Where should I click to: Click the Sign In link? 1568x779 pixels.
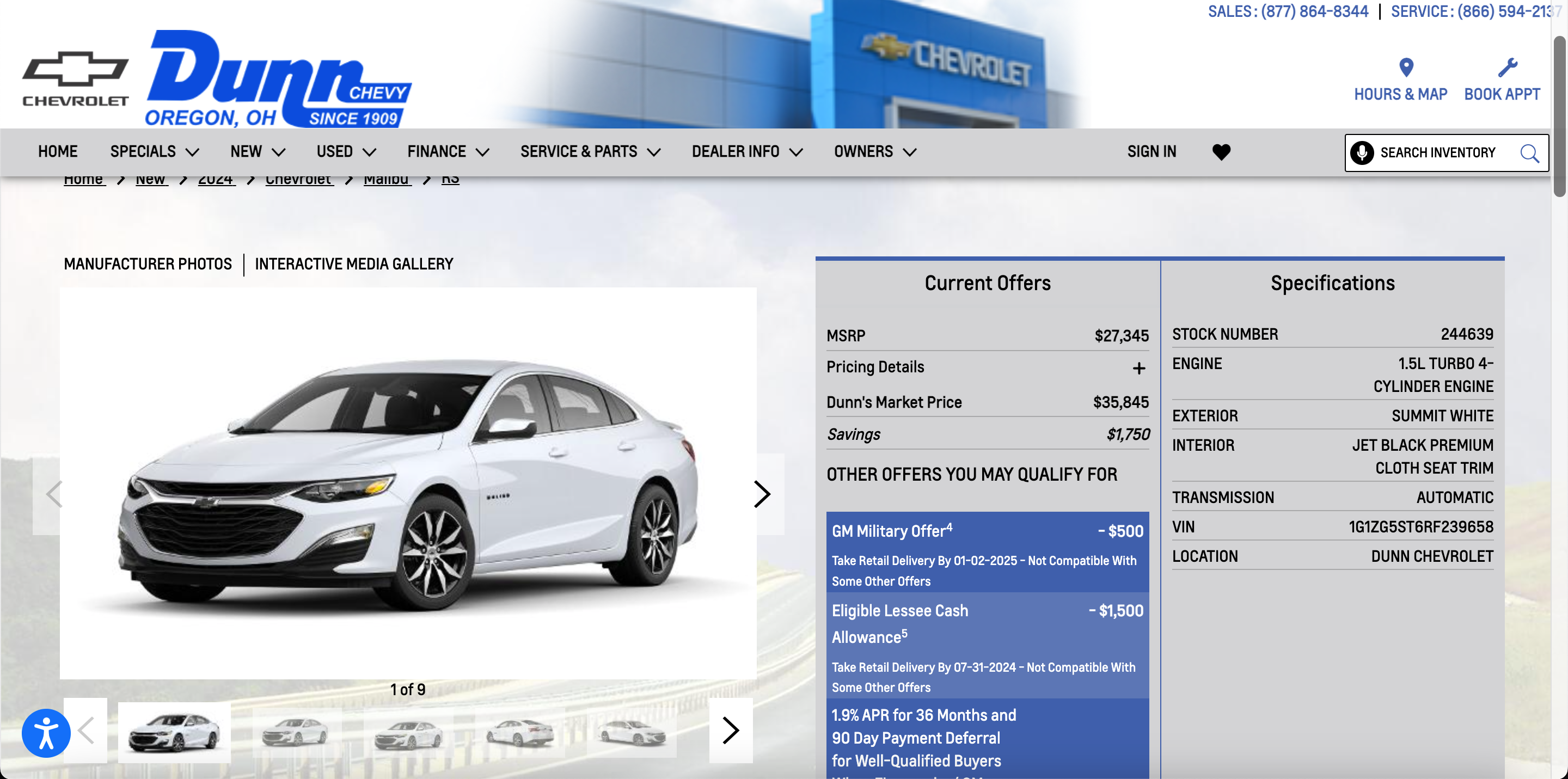point(1151,151)
